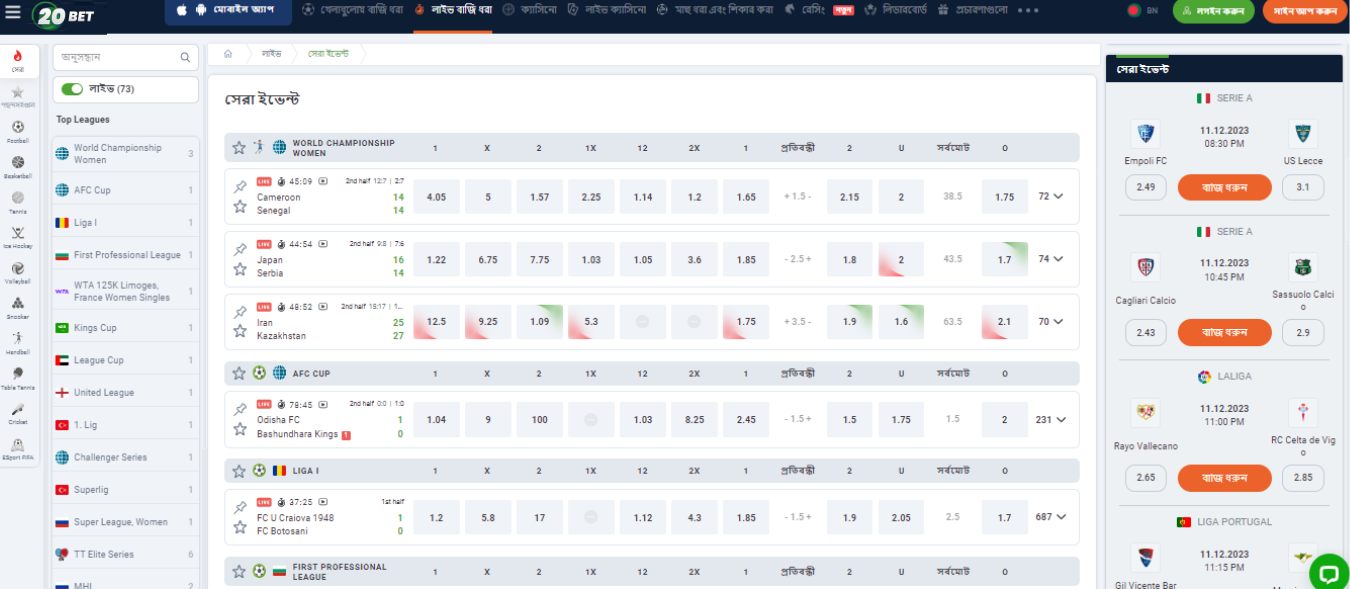The width and height of the screenshot is (1350, 589).
Task: Open the three-dot more menu in top navigation
Action: [1028, 10]
